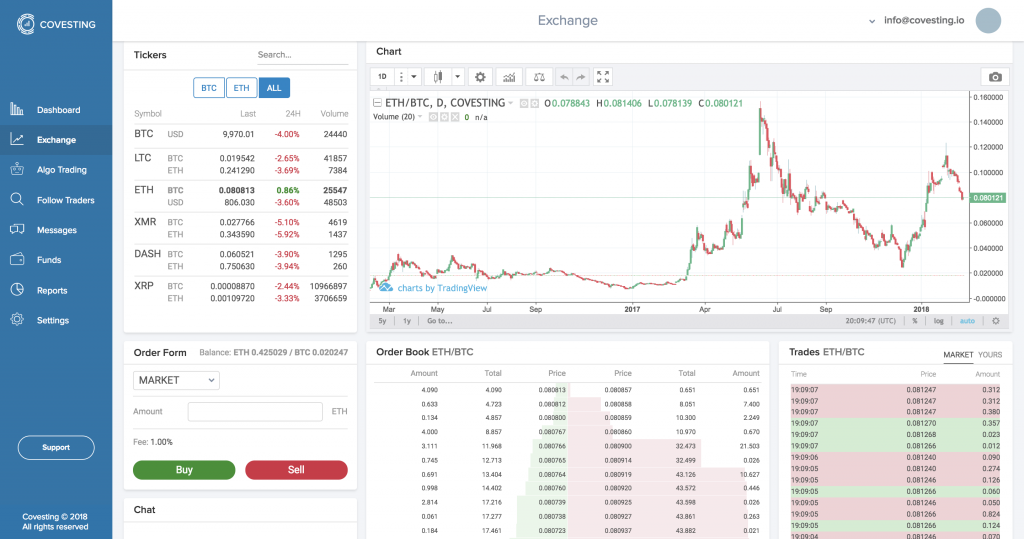This screenshot has width=1024, height=539.
Task: Undo the last chart action
Action: click(564, 77)
